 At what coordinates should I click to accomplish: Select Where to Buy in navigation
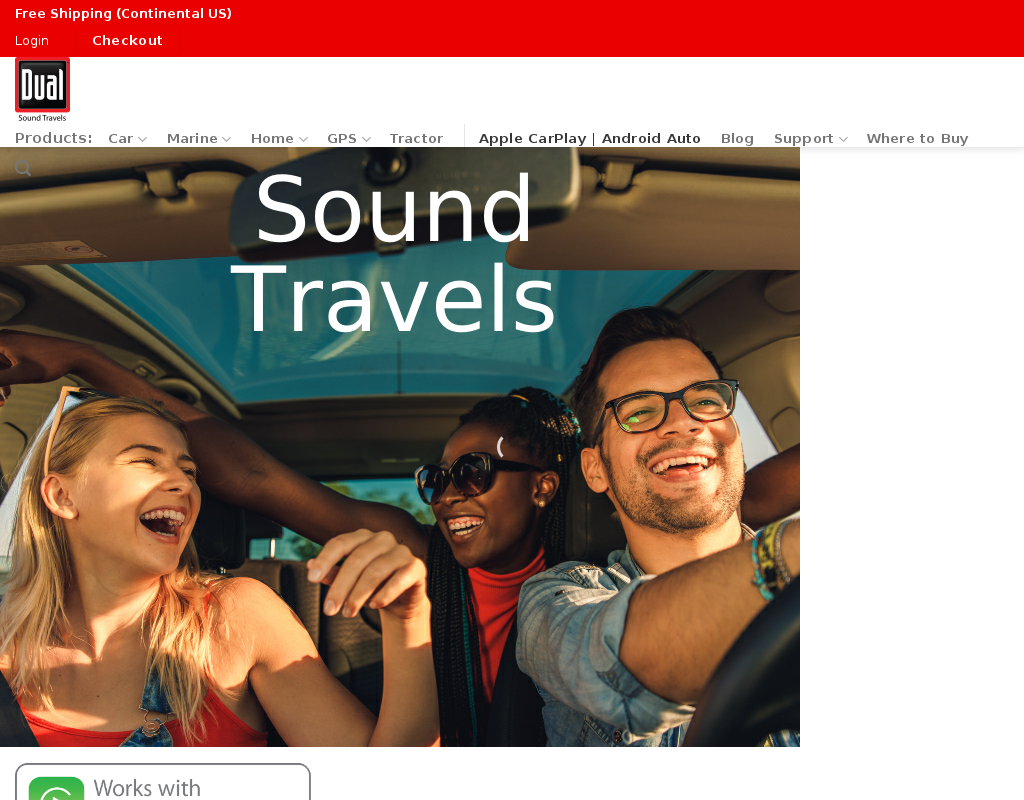coord(917,139)
